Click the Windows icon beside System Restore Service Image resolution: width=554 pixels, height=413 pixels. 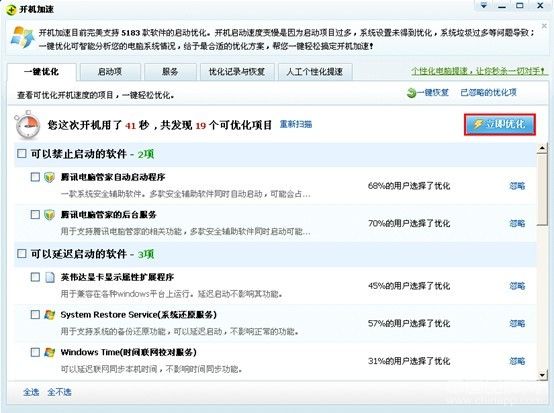tap(49, 314)
